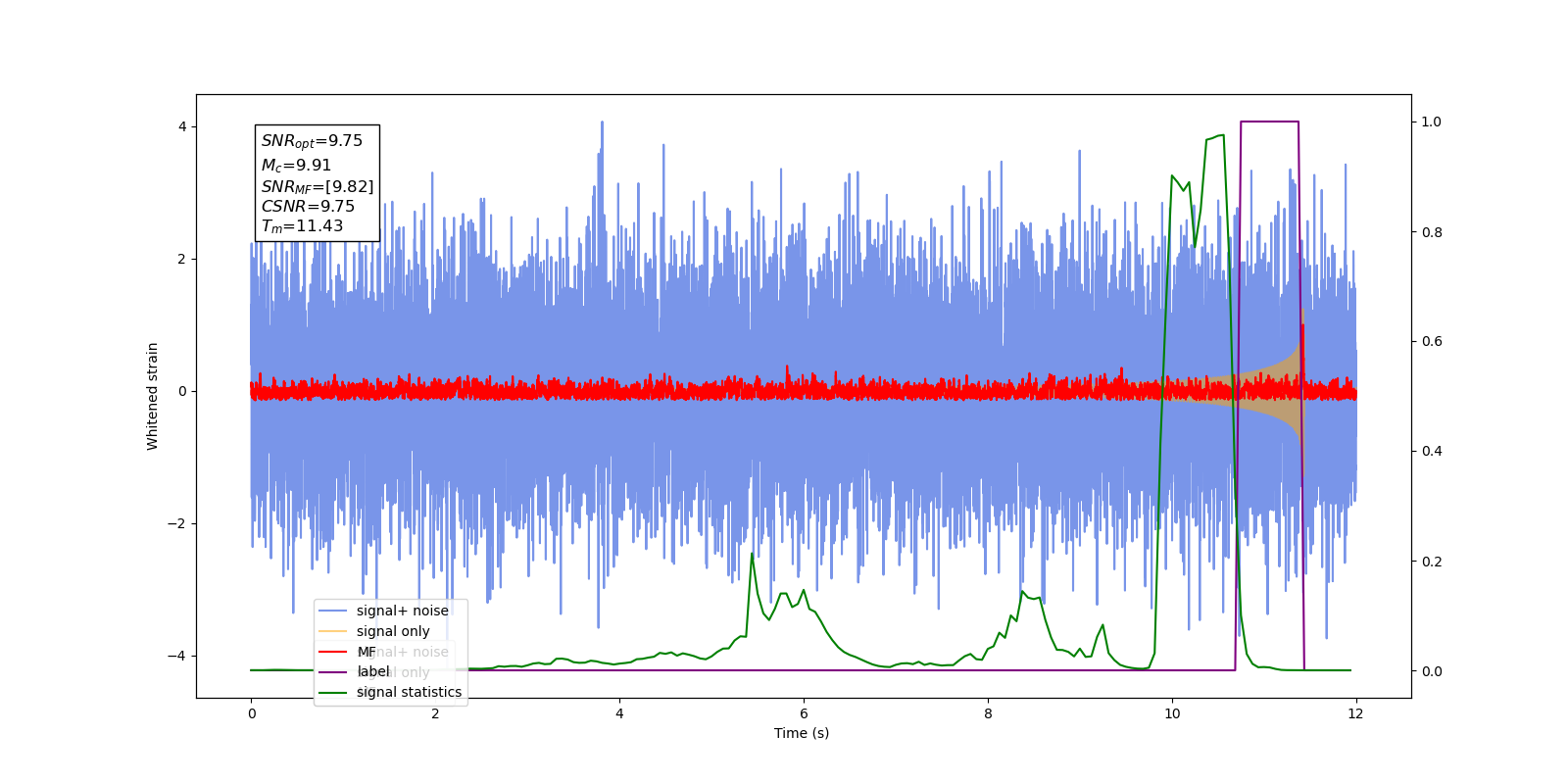The image size is (1568, 784).
Task: Select the 'signal only' legend entry
Action: (393, 631)
